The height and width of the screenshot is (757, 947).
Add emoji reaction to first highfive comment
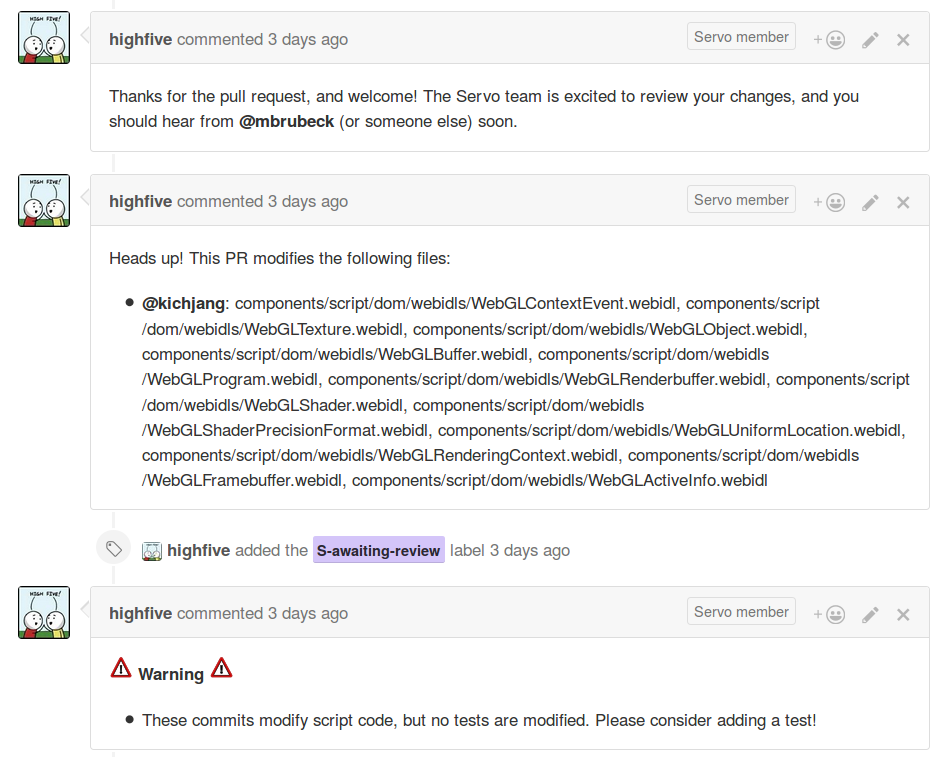pos(829,40)
